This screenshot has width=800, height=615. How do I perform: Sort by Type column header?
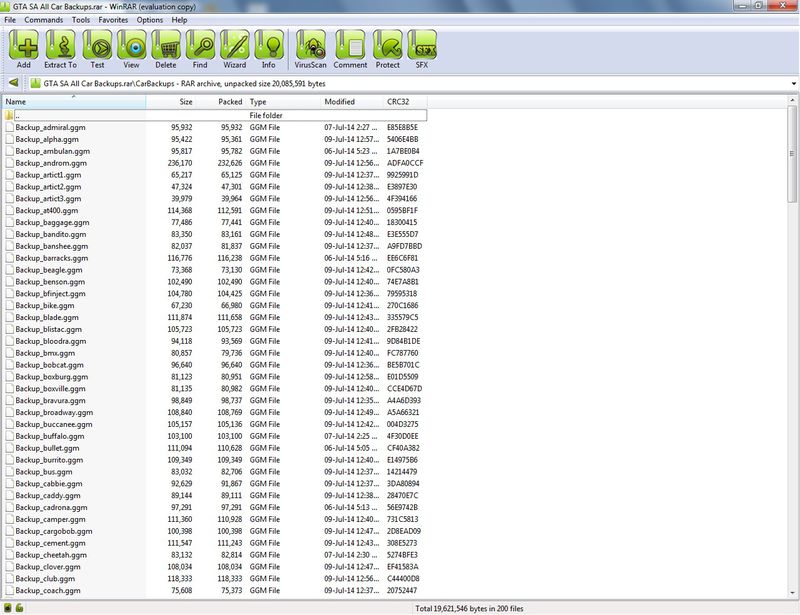click(x=284, y=102)
